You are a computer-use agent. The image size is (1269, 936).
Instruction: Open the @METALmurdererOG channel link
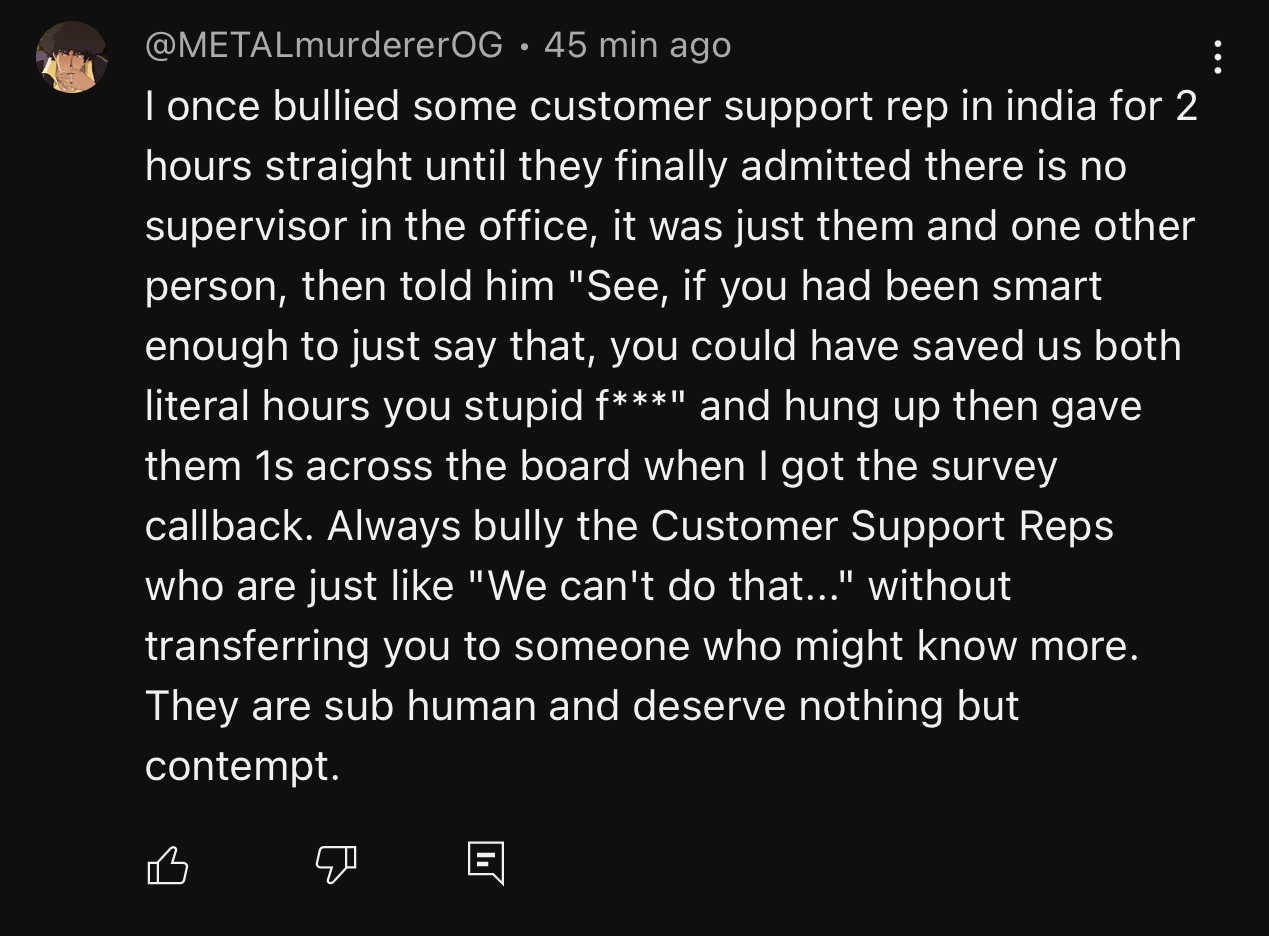(x=324, y=45)
